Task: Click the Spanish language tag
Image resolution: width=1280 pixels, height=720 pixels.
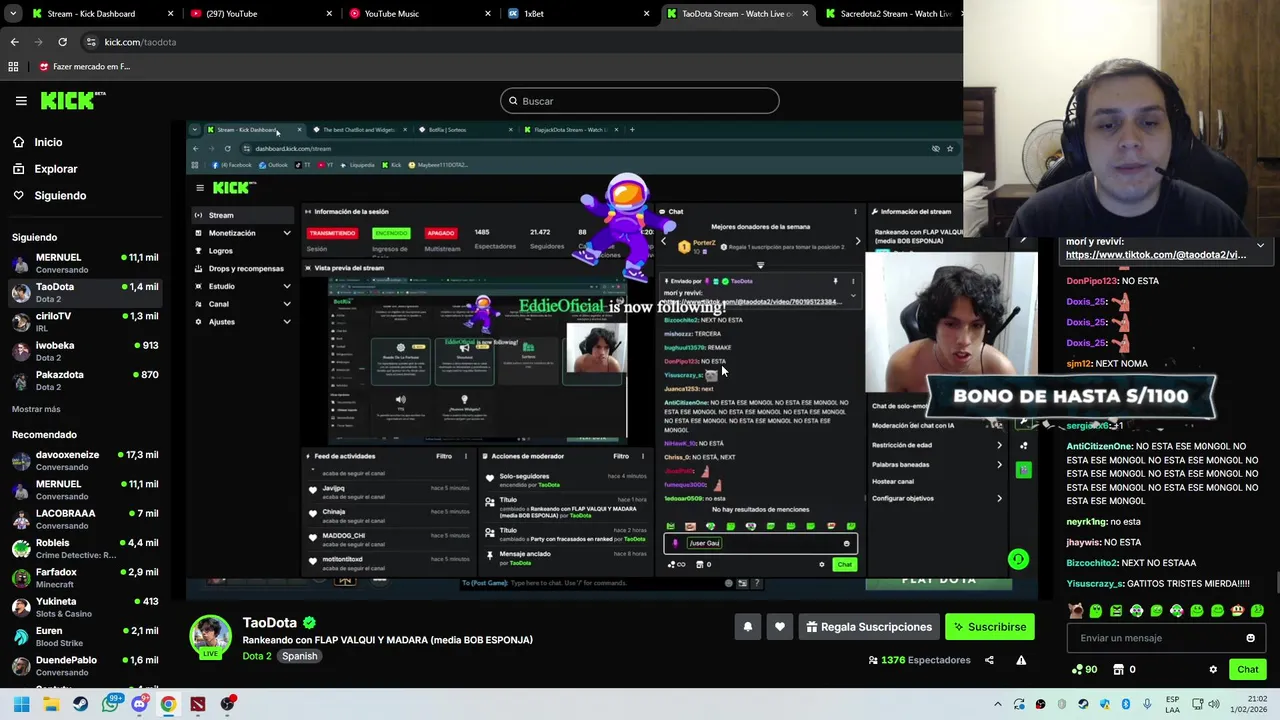Action: (x=299, y=656)
